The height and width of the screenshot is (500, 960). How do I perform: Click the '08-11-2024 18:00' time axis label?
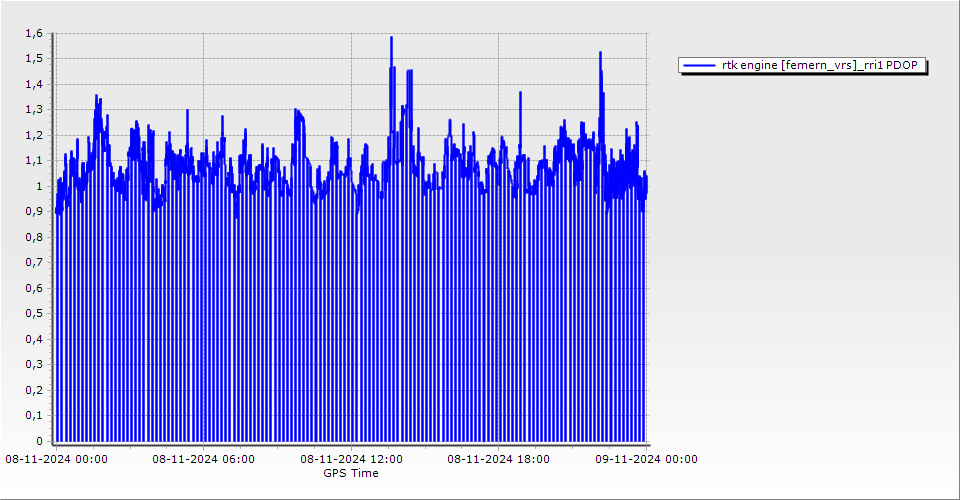click(x=498, y=460)
